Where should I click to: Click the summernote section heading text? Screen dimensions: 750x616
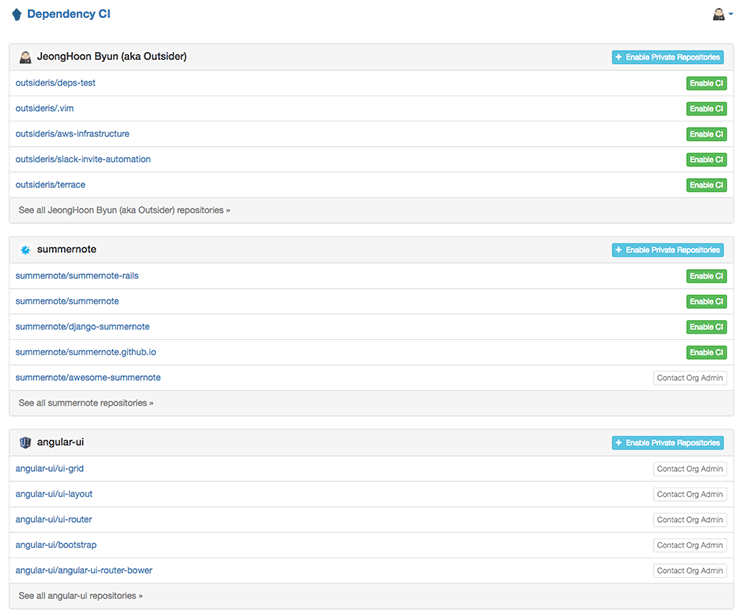[66, 249]
